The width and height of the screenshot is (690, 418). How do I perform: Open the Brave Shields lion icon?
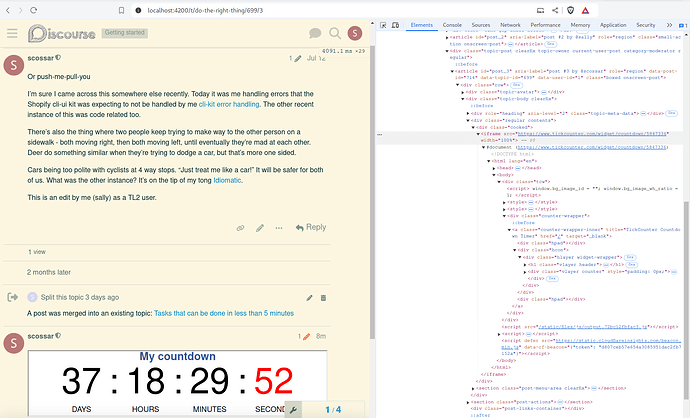pyautogui.click(x=570, y=10)
